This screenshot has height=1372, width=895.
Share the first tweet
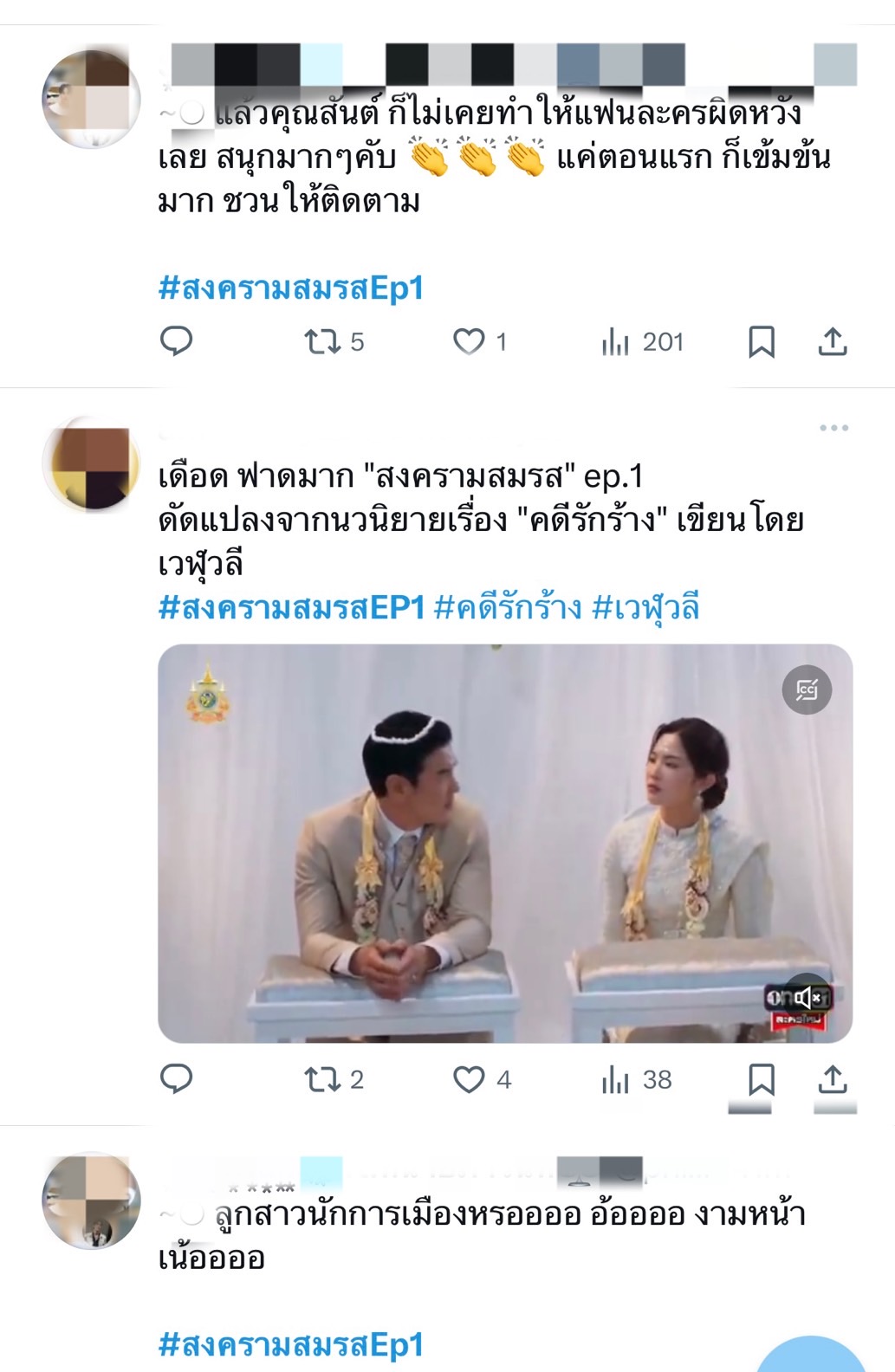click(833, 341)
